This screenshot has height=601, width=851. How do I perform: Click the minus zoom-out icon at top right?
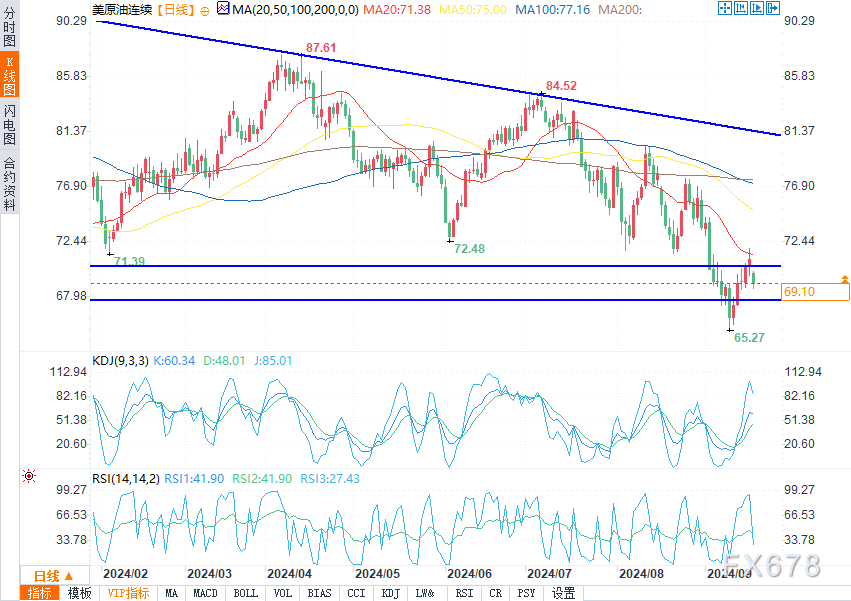(756, 8)
